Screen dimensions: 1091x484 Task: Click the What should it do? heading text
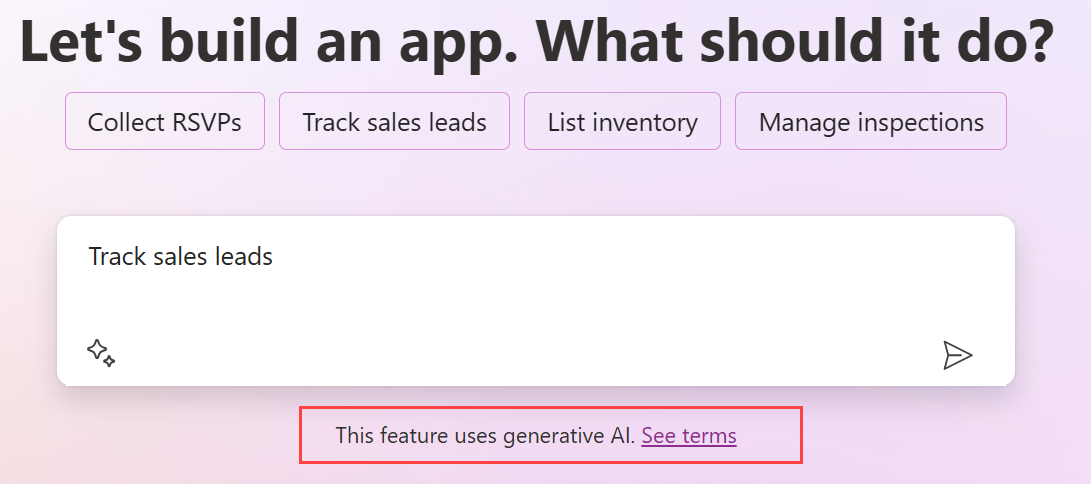coord(800,40)
